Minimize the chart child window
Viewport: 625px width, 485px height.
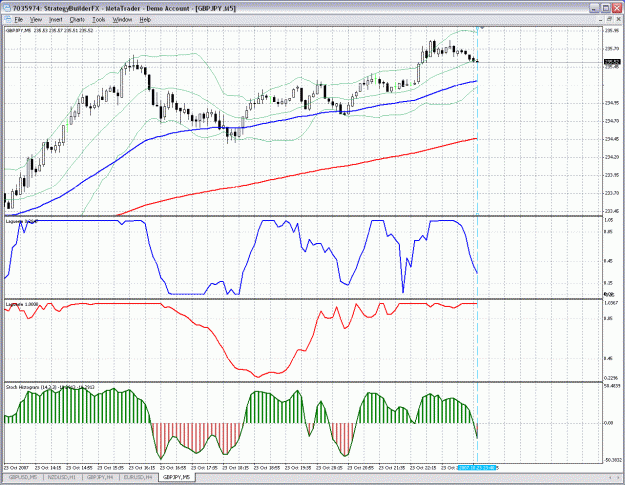pos(602,19)
